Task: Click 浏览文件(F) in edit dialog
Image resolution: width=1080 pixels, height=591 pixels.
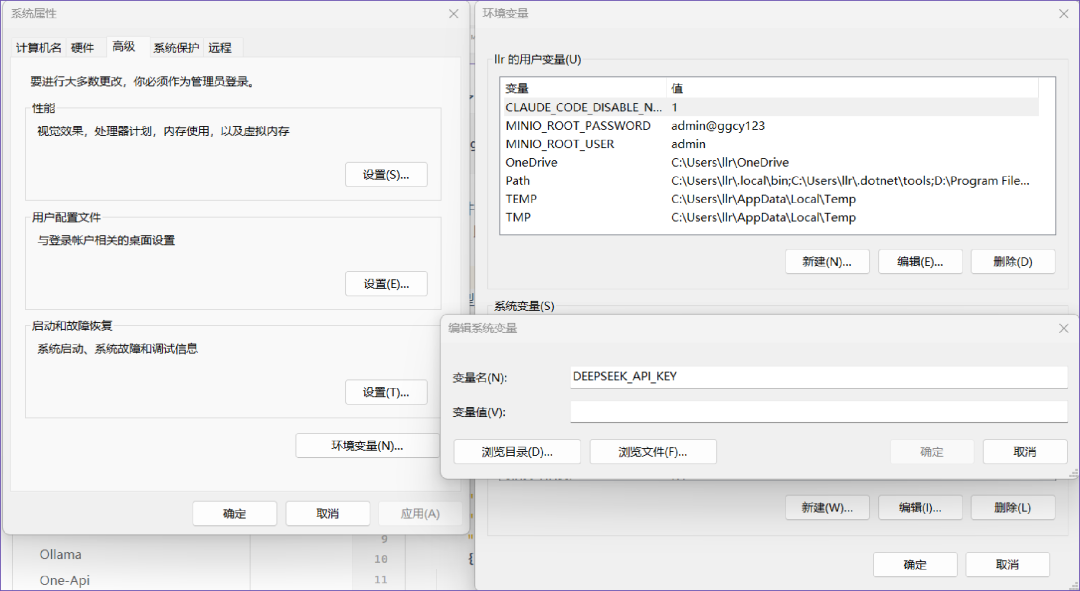Action: (x=653, y=451)
